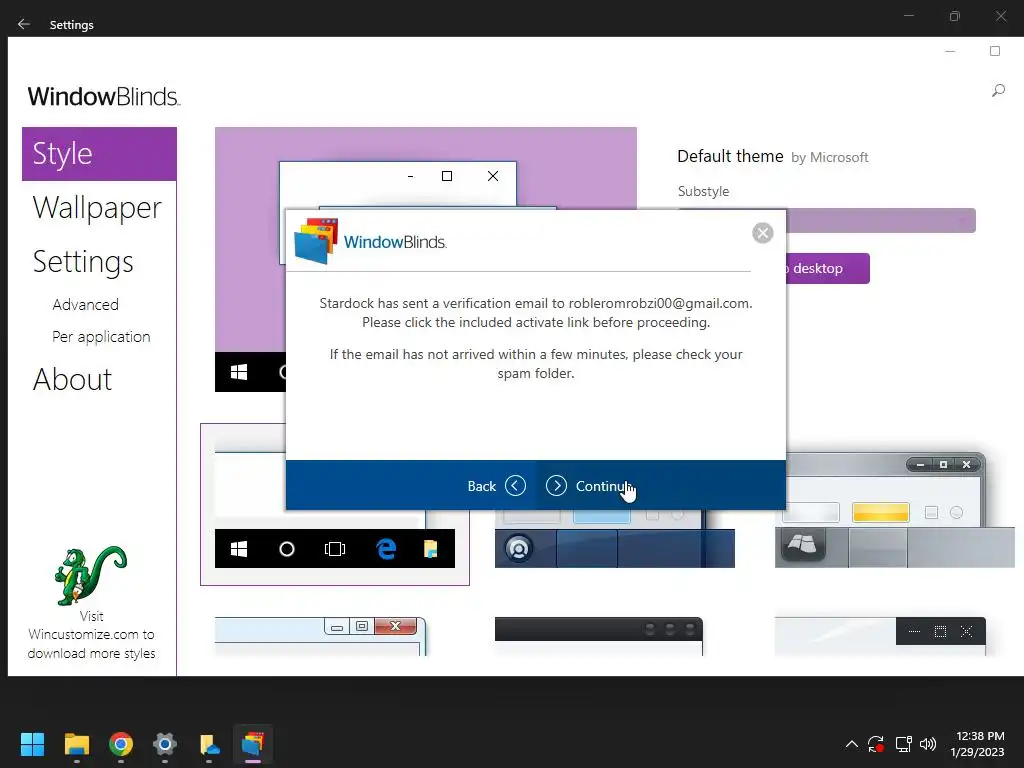
Task: Minimize the inner WindowBlinds window
Action: pyautogui.click(x=950, y=51)
